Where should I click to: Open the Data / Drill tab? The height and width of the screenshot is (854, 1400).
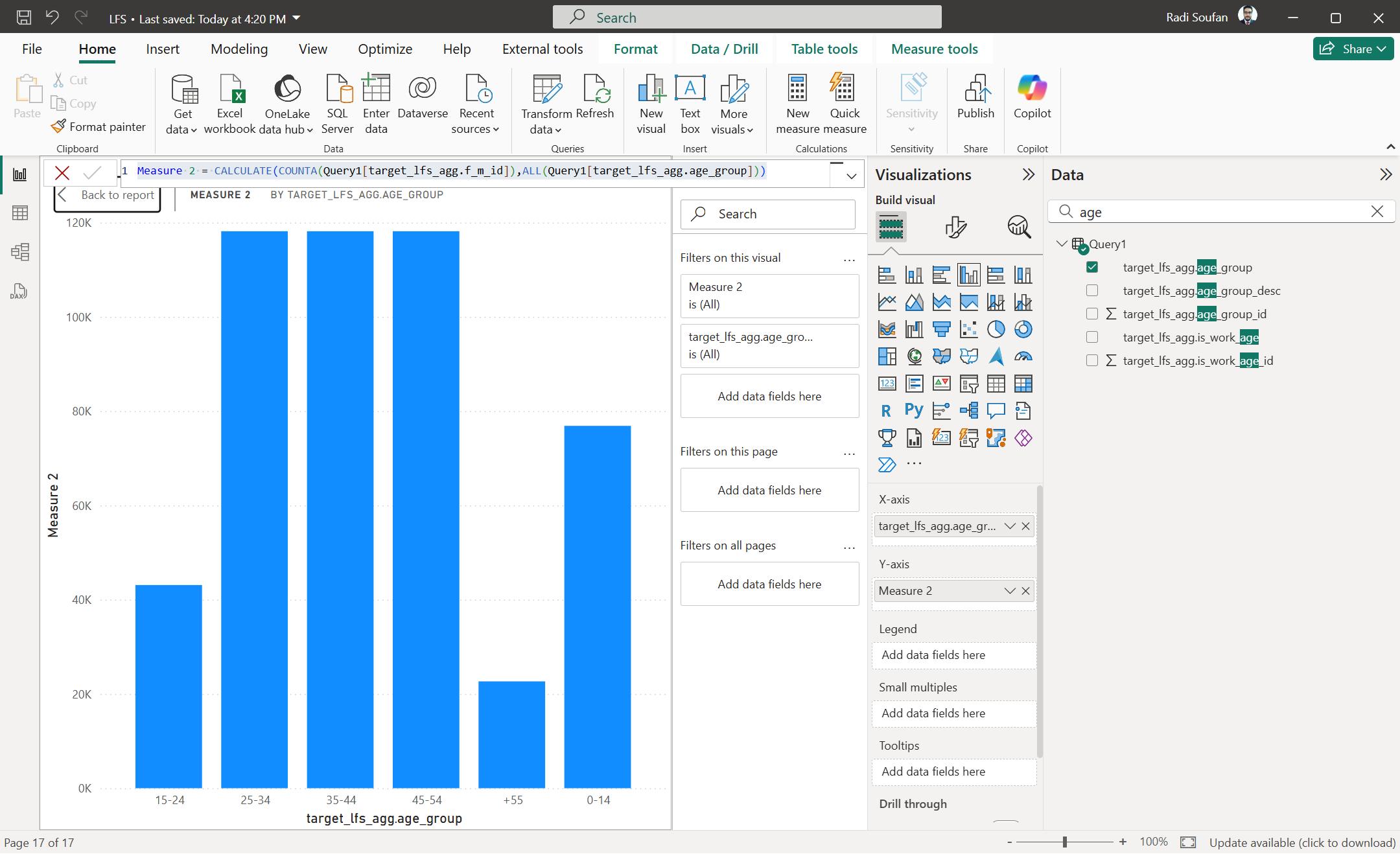click(x=724, y=49)
